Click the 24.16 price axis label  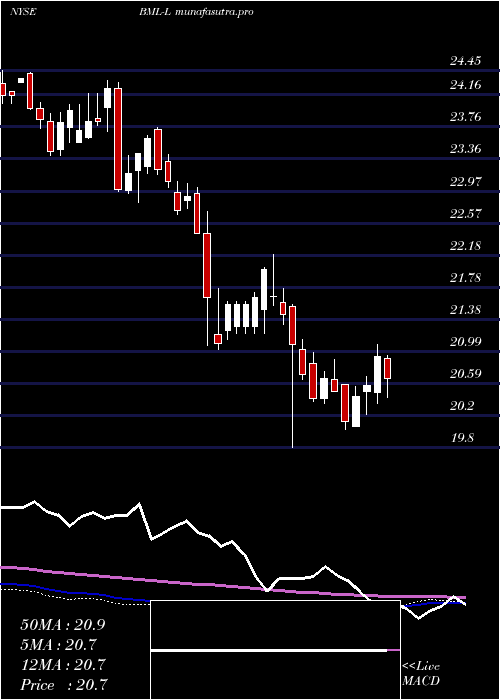pyautogui.click(x=465, y=84)
